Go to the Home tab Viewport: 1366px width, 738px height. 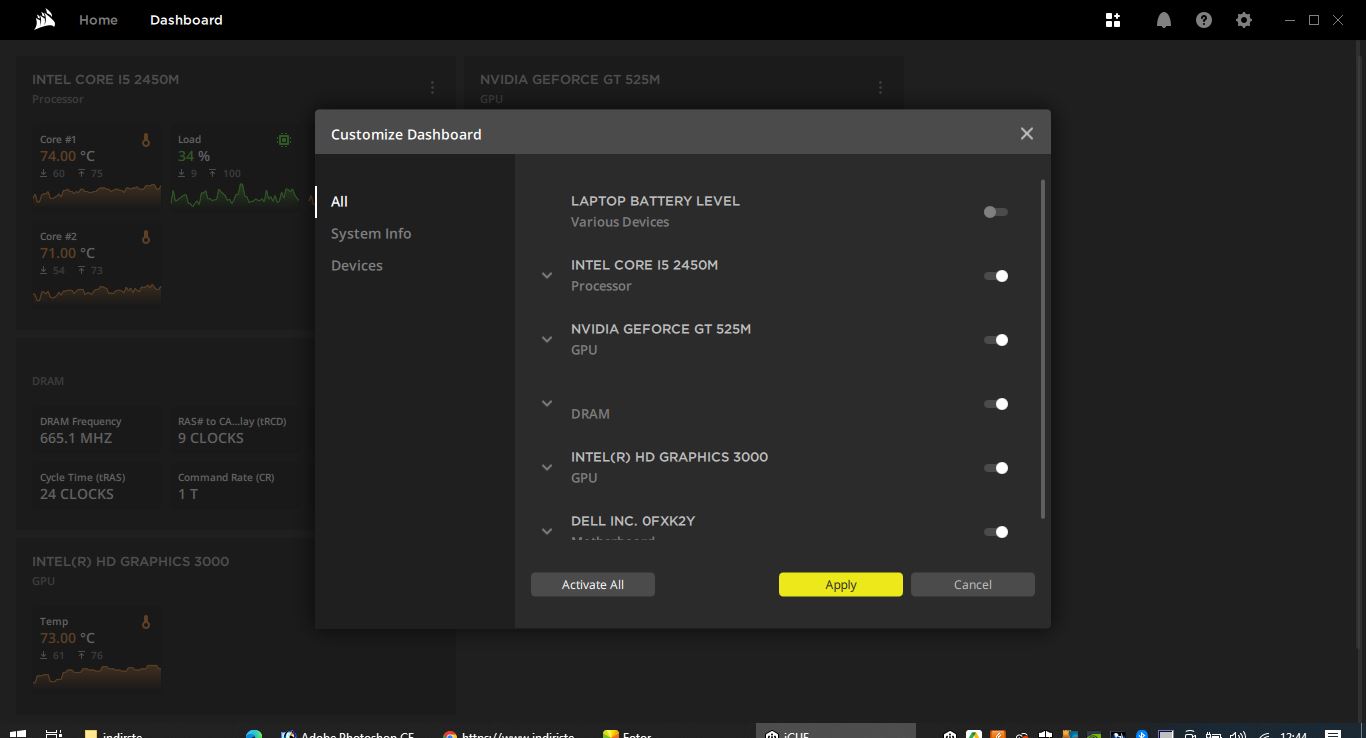click(98, 20)
